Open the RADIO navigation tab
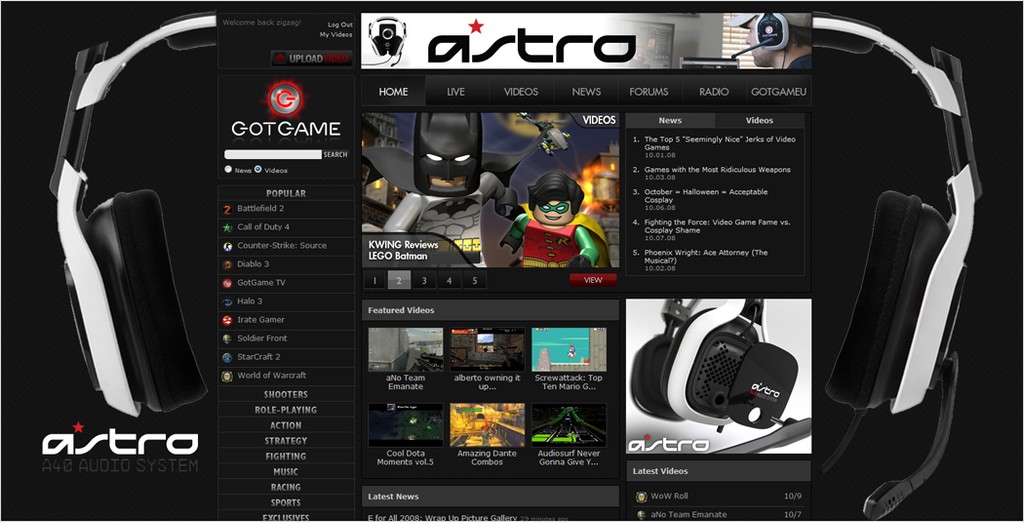Viewport: 1024px width, 522px height. tap(714, 91)
